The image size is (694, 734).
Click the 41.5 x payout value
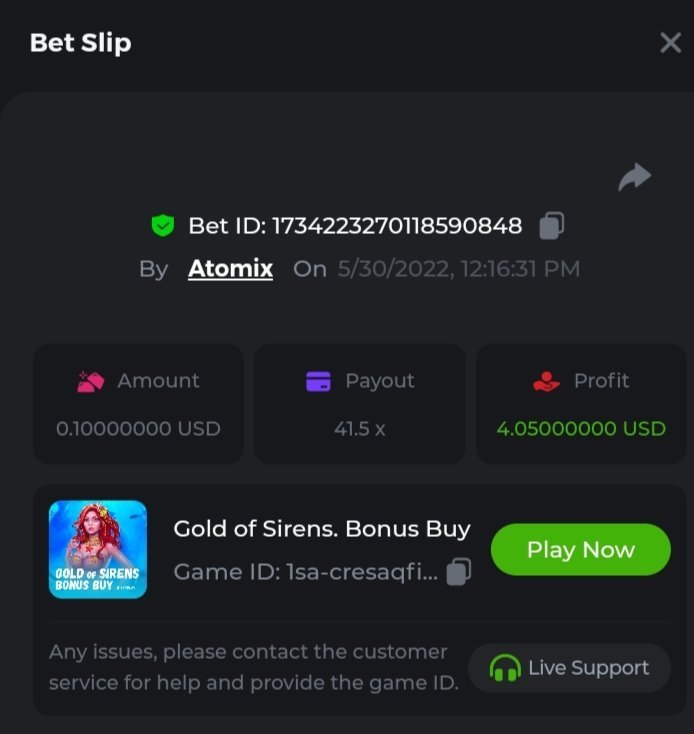(360, 429)
